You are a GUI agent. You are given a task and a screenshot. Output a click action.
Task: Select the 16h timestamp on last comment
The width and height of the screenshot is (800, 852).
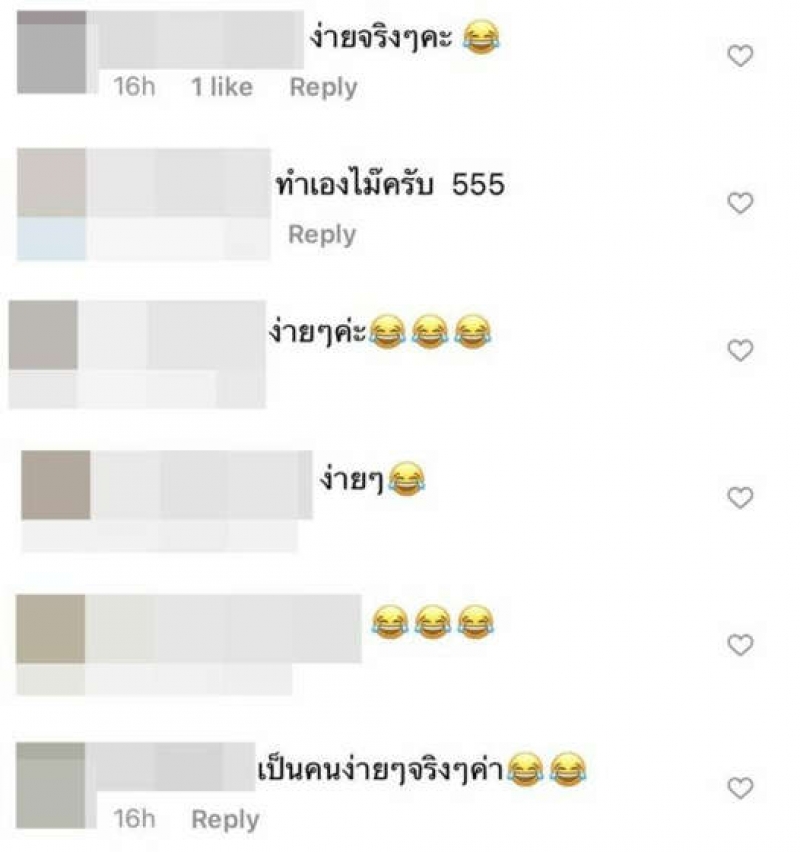click(x=134, y=819)
